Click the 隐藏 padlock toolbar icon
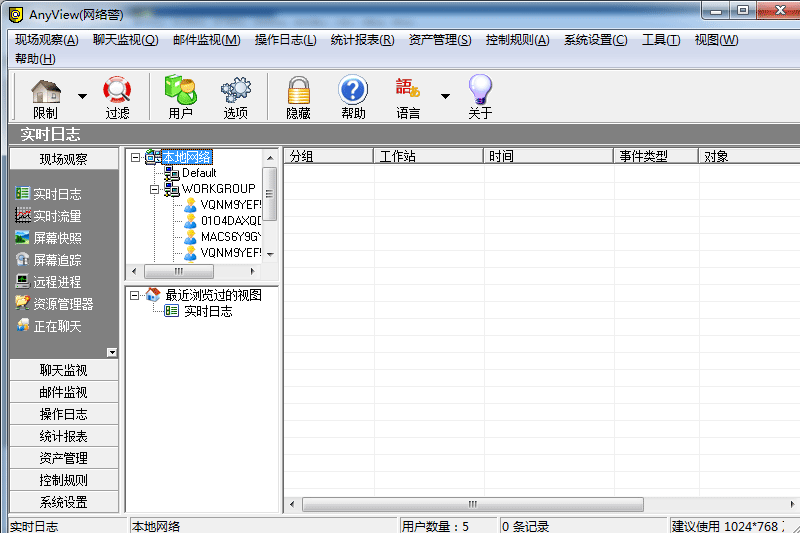 coord(298,97)
